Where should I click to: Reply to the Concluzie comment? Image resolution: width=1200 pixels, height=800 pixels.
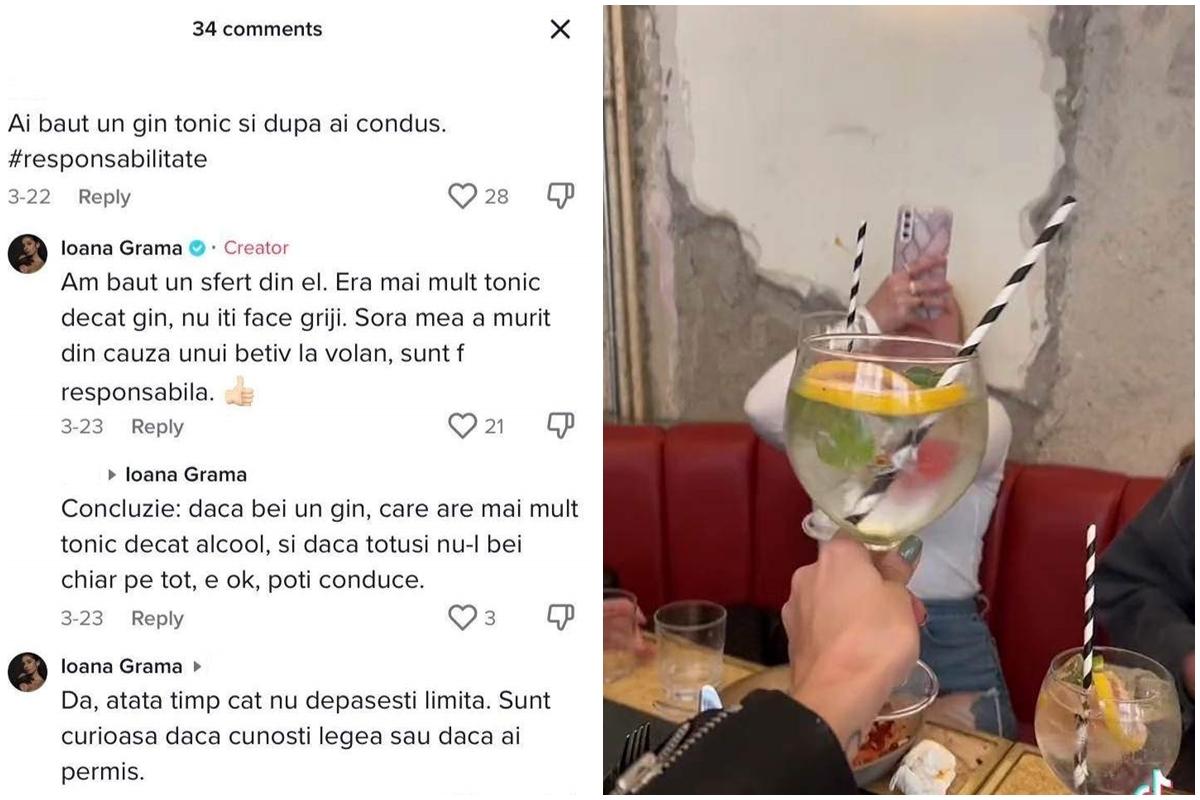(x=157, y=619)
